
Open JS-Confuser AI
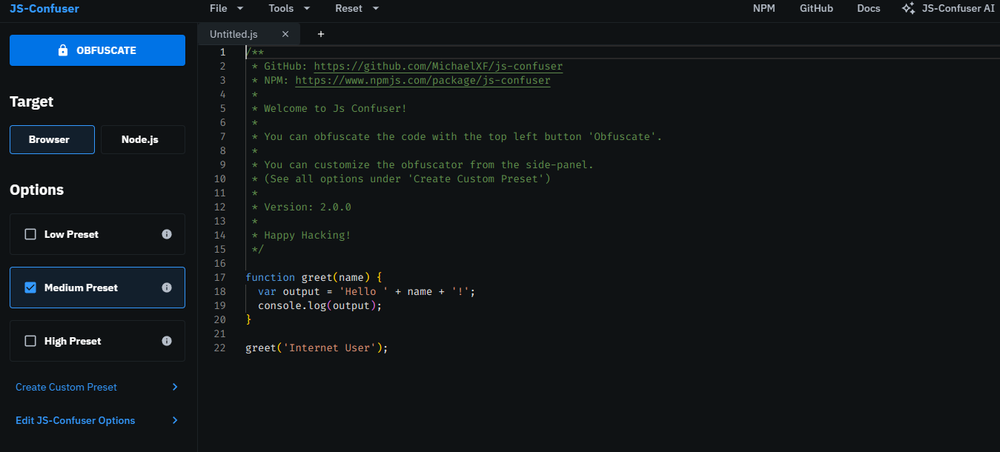point(950,8)
